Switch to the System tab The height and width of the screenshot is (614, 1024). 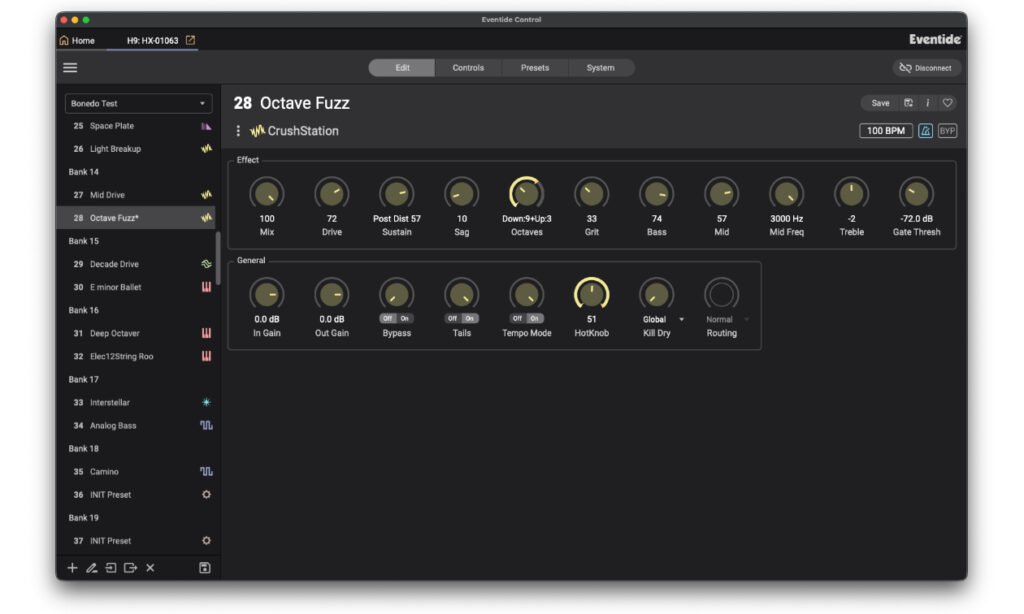[x=600, y=68]
